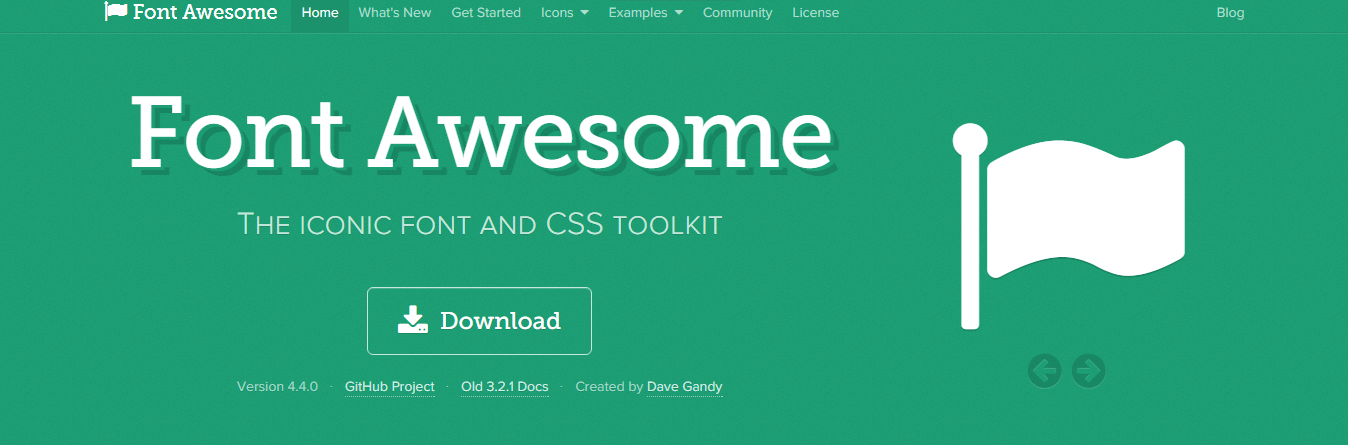Click the large white flag icon
This screenshot has width=1348, height=445.
point(1068,226)
